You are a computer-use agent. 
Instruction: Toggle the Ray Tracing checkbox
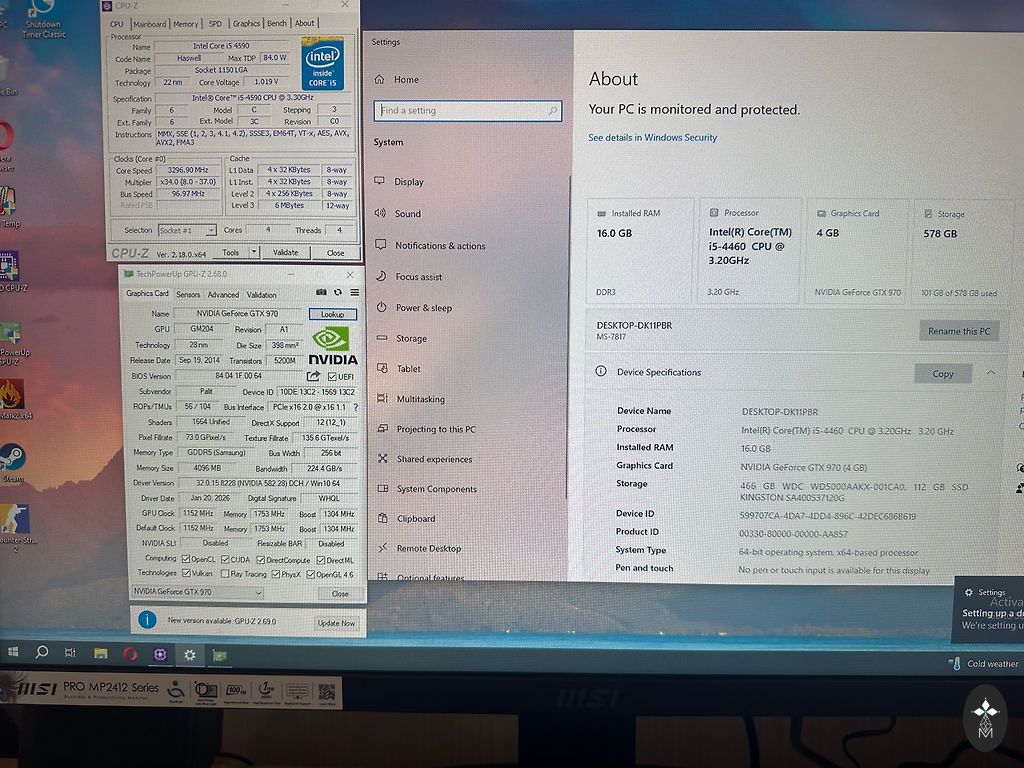tap(224, 574)
